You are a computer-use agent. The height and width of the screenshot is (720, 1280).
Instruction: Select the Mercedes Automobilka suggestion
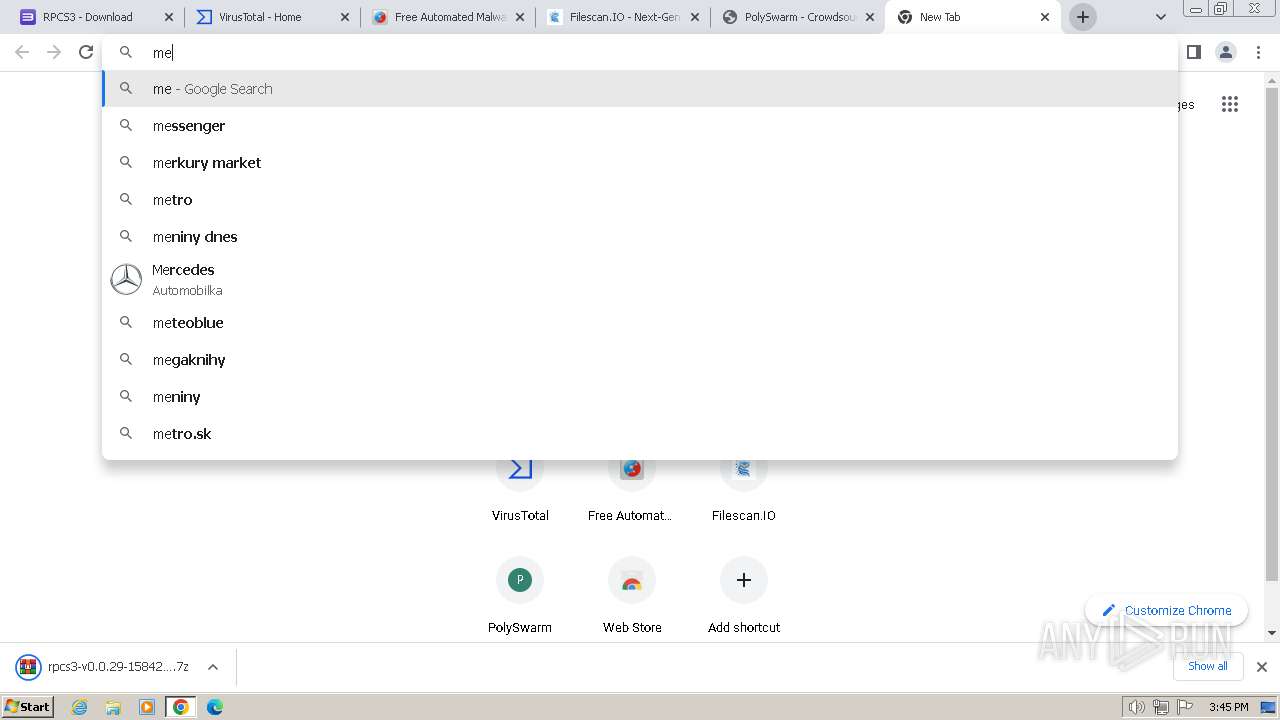[x=640, y=280]
